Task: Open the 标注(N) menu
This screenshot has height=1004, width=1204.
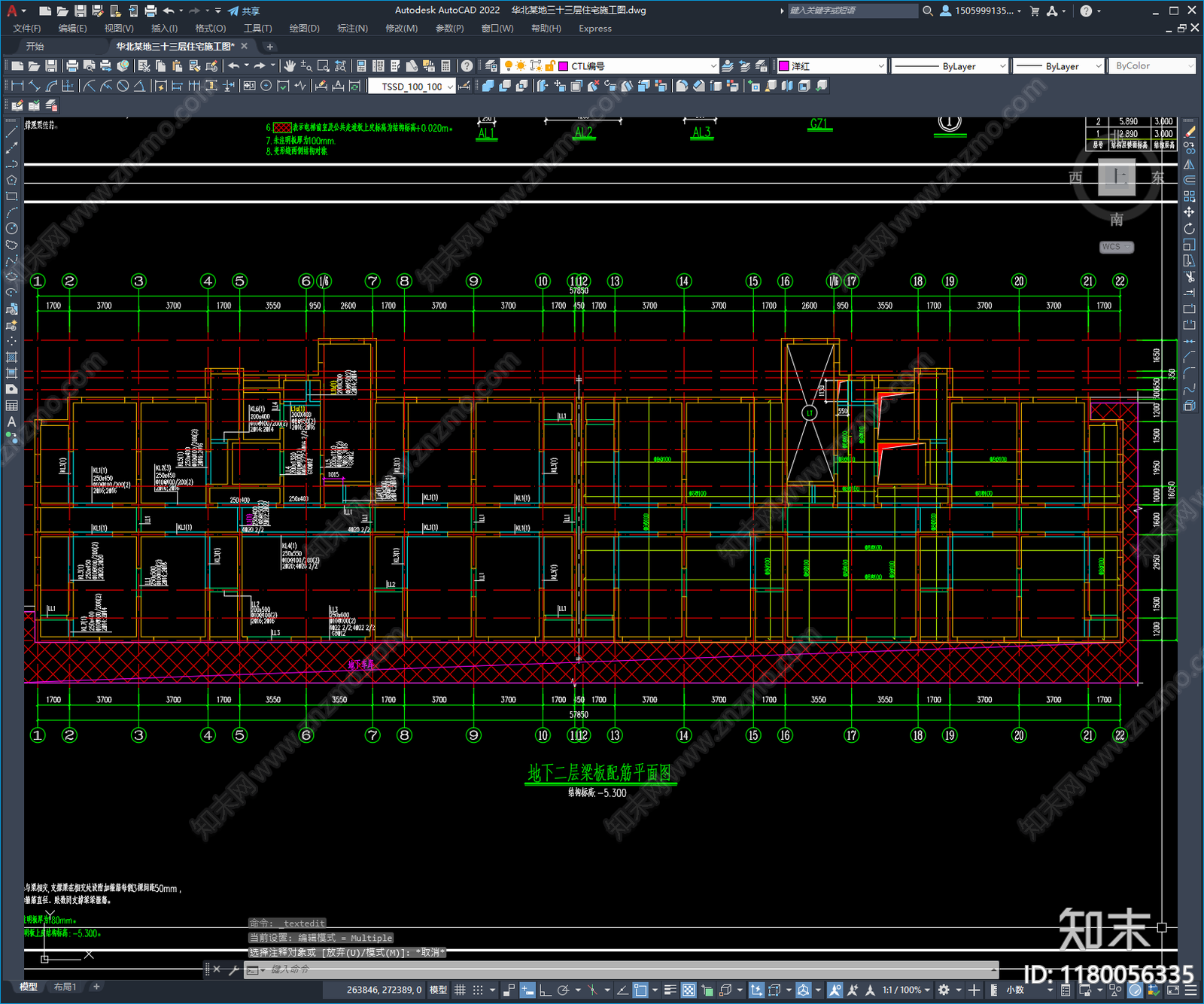Action: (x=352, y=29)
